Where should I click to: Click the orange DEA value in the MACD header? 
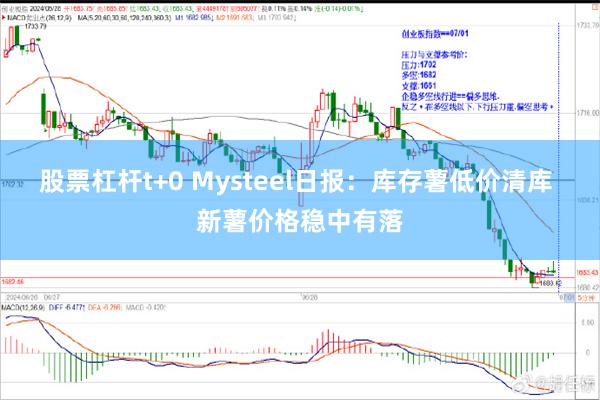(x=104, y=307)
